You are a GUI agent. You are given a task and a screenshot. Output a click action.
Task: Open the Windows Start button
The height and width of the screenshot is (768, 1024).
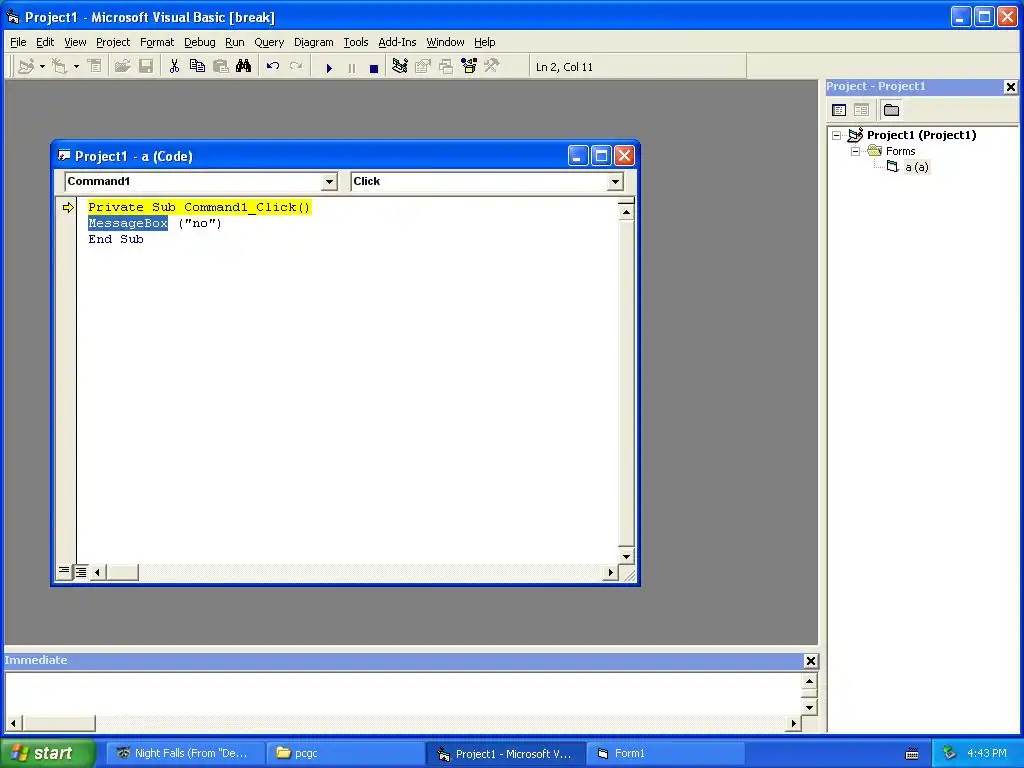47,753
